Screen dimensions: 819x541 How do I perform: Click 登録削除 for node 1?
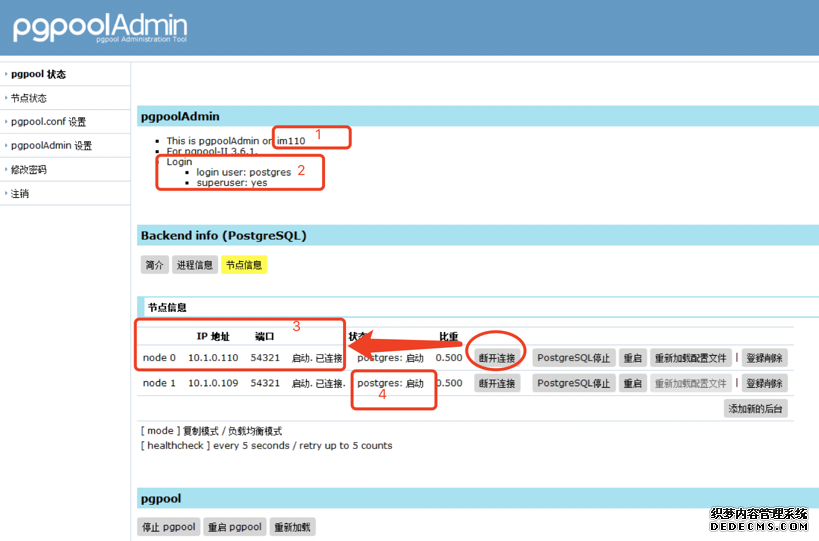[765, 383]
